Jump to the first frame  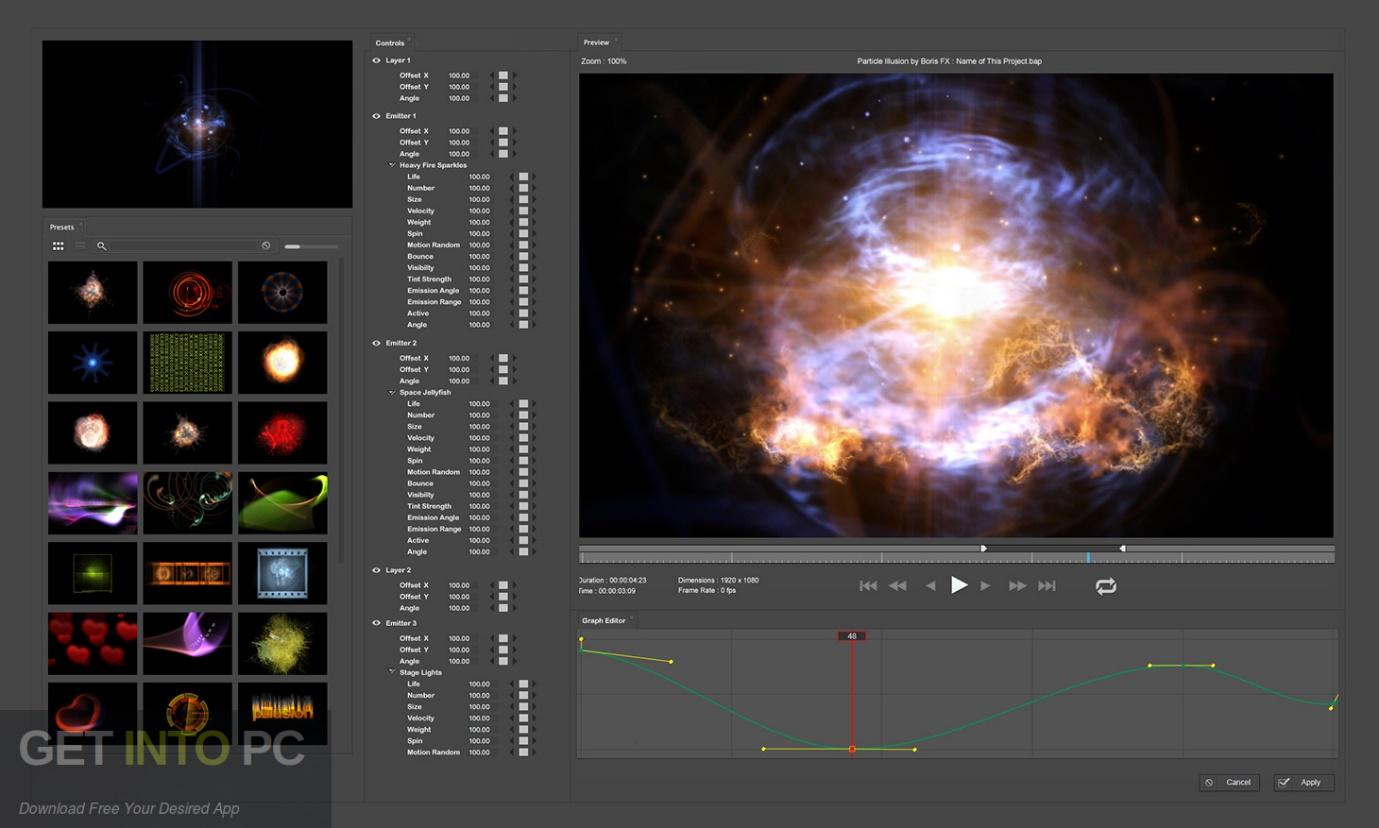868,586
